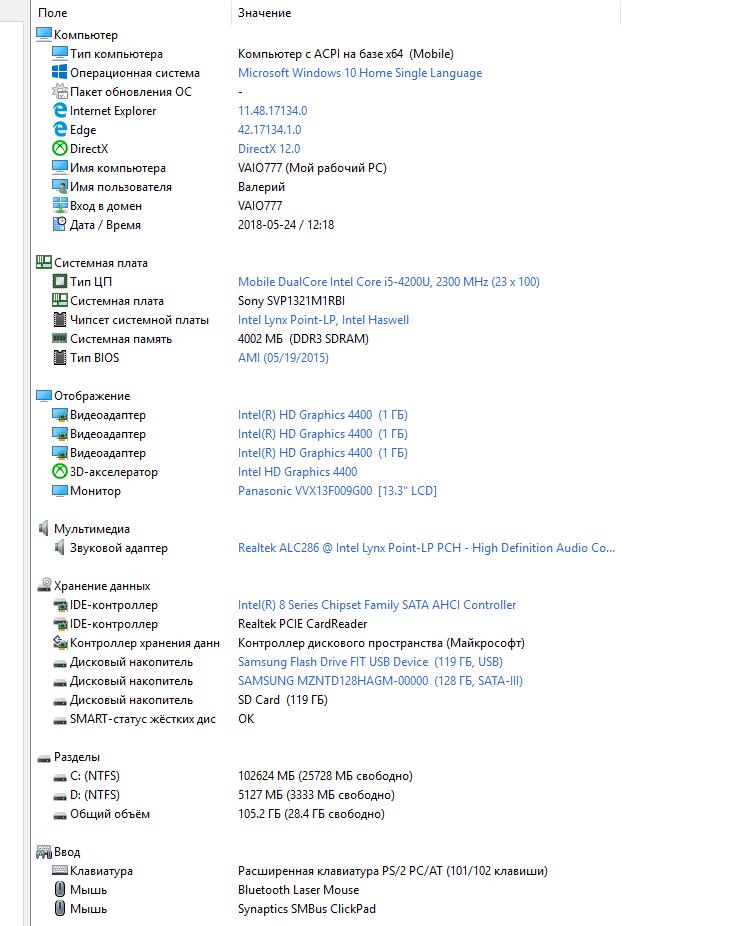Select the 4002 МБ (DDR3 SDRAM) value

coord(303,338)
